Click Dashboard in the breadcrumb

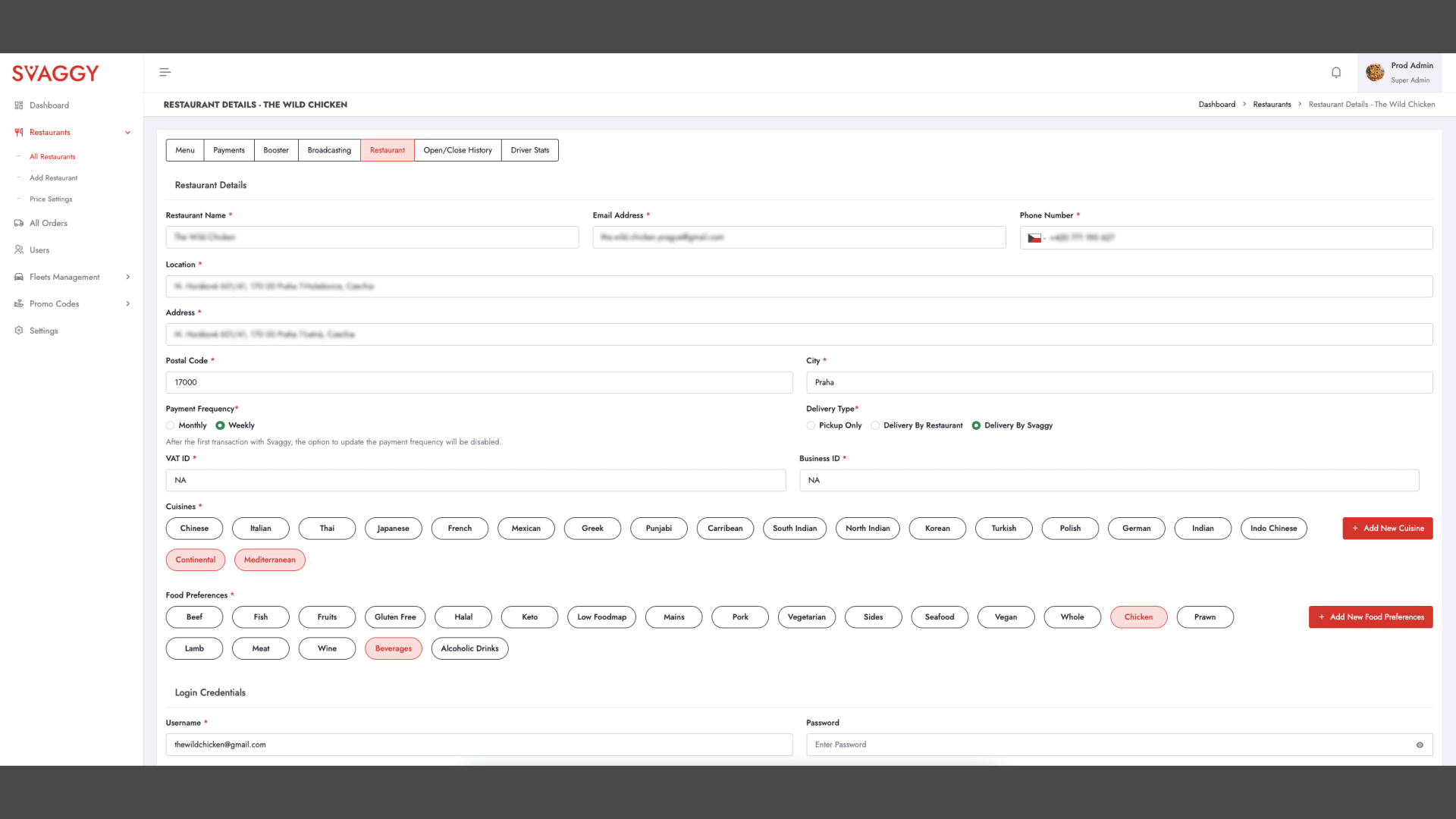(x=1216, y=105)
